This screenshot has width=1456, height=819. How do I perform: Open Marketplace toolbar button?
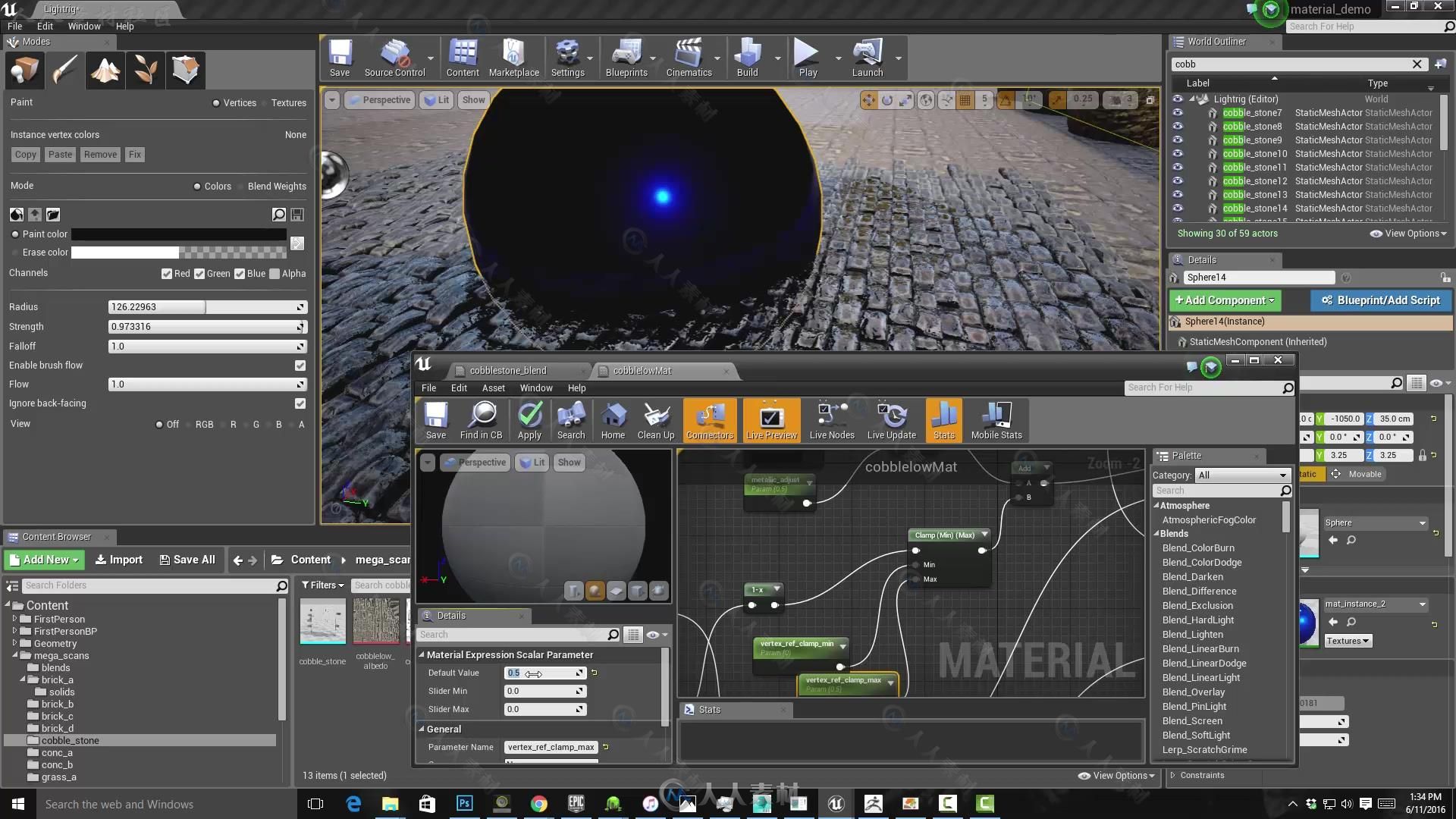tap(514, 58)
